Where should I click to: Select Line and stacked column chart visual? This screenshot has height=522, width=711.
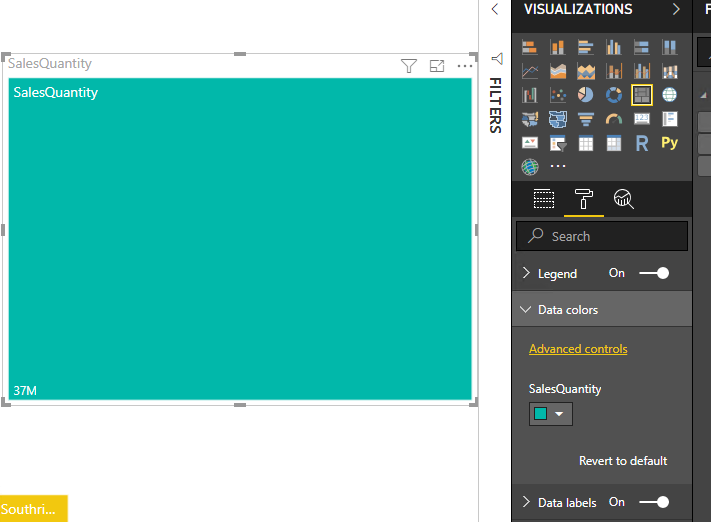click(x=614, y=71)
